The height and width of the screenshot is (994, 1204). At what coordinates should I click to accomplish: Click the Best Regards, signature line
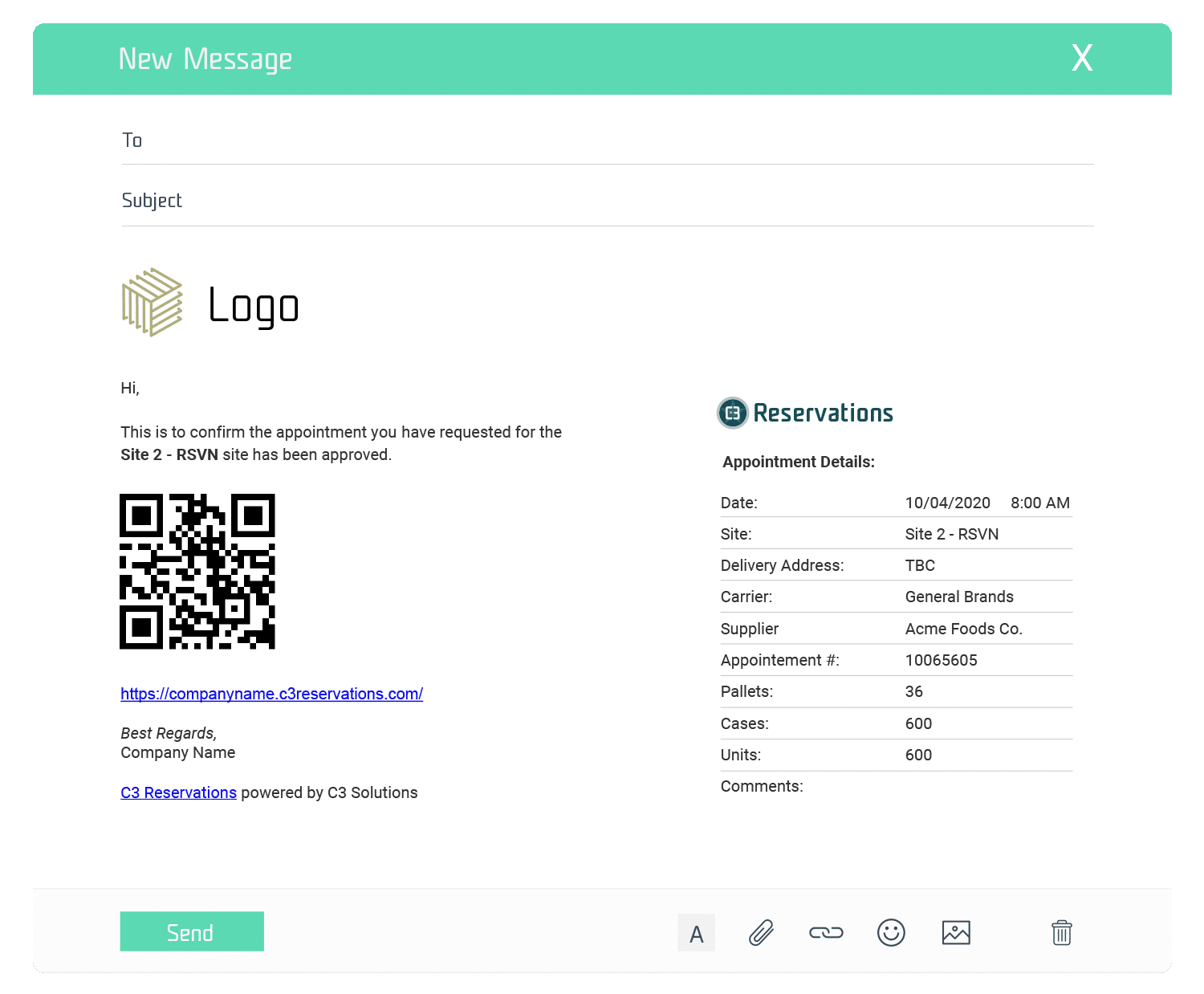pos(169,733)
